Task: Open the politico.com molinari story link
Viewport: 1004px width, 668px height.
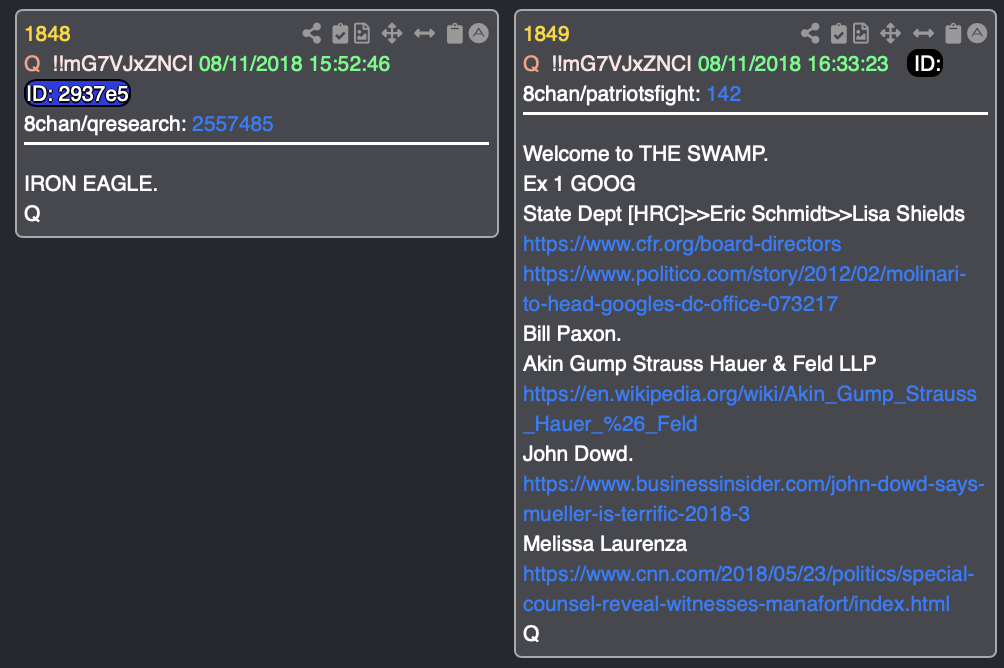Action: (745, 289)
